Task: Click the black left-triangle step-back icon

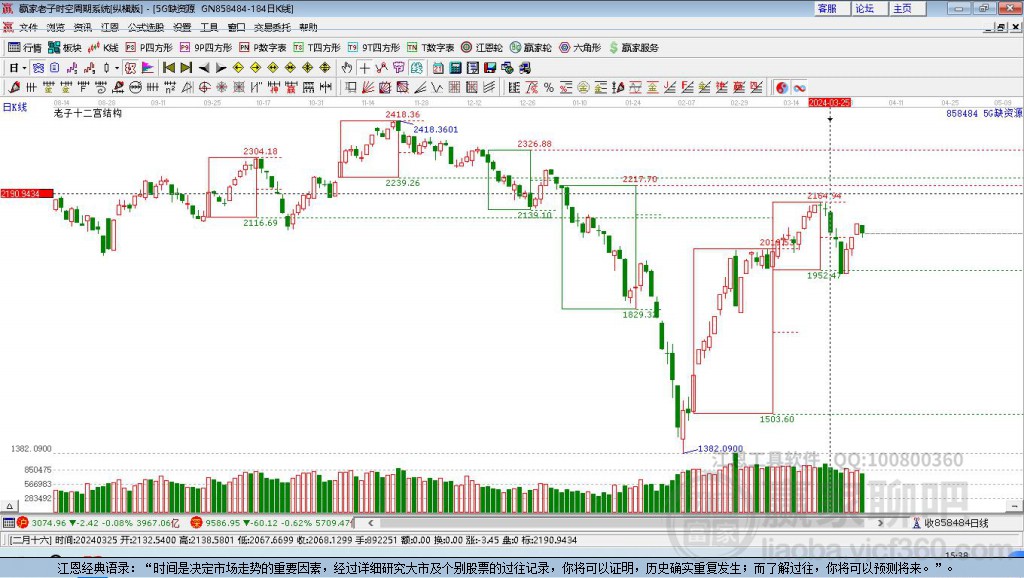Action: point(204,68)
